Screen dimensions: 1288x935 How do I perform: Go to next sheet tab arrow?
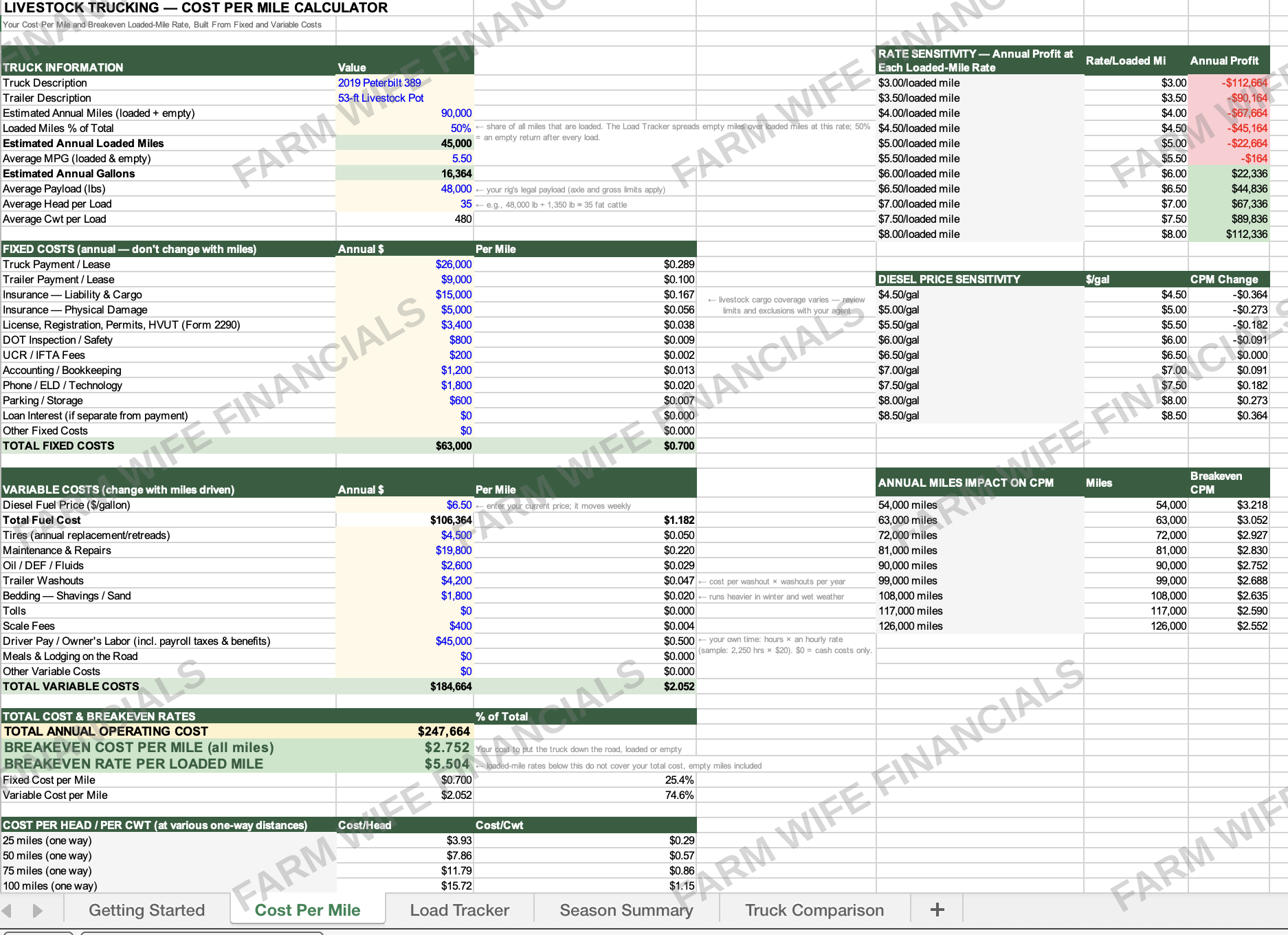tap(38, 911)
